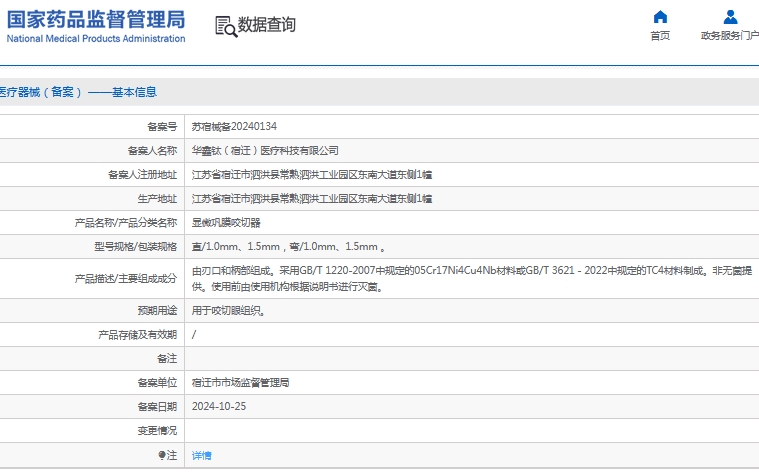Select the filing date 2024-10-25

point(219,407)
